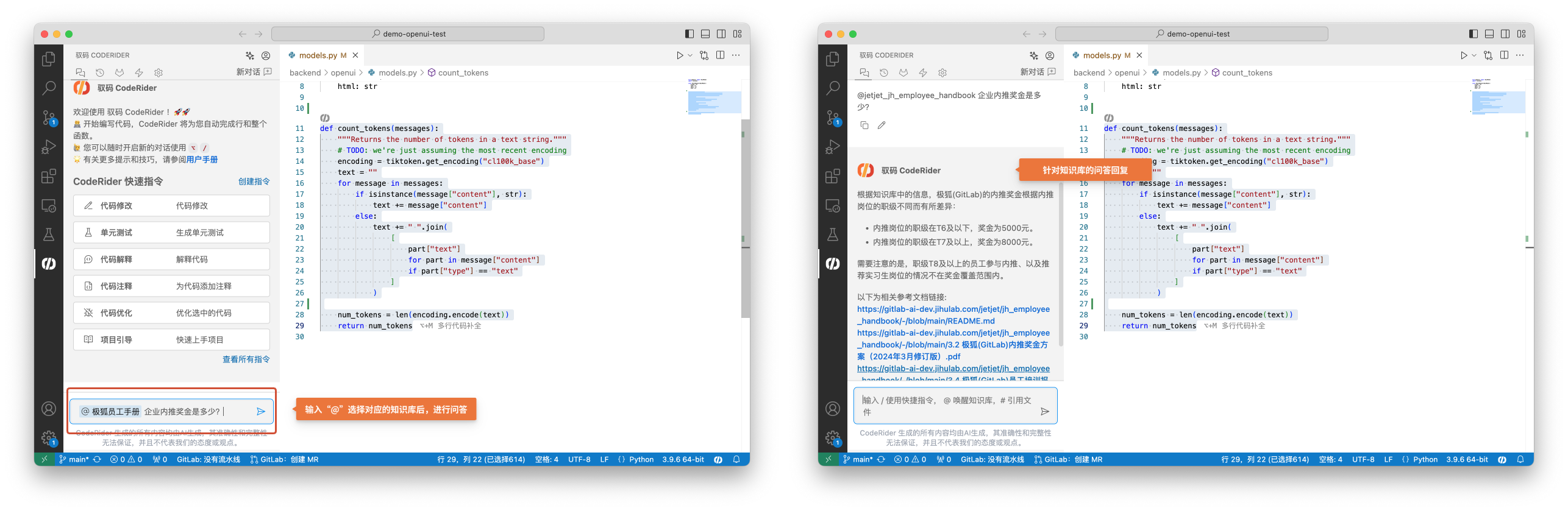Click sparkle icon in left CodeRider header
The image size is (1568, 511).
point(250,55)
